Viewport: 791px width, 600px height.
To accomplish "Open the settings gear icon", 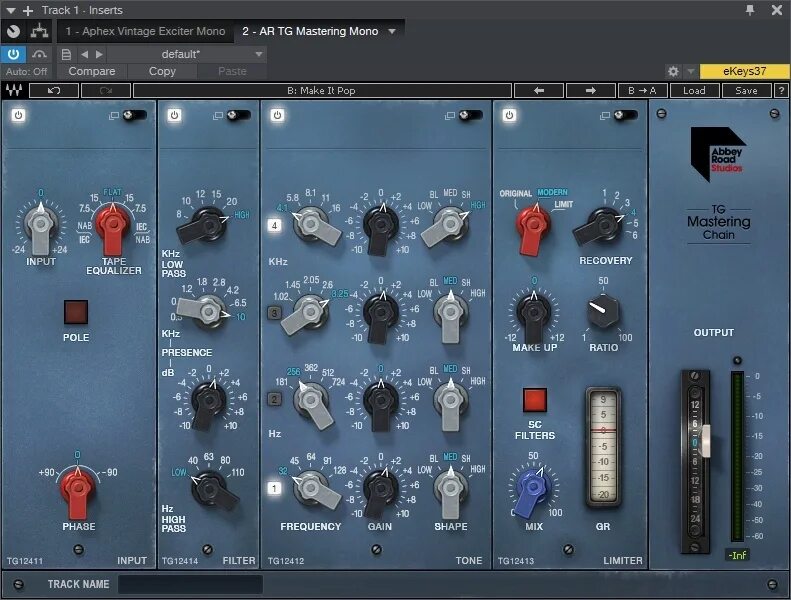I will click(673, 72).
